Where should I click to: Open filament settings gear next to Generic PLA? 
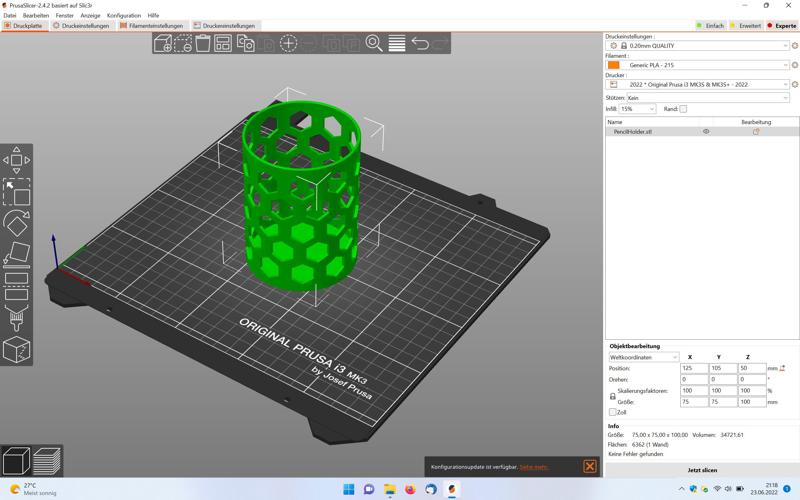pyautogui.click(x=794, y=65)
